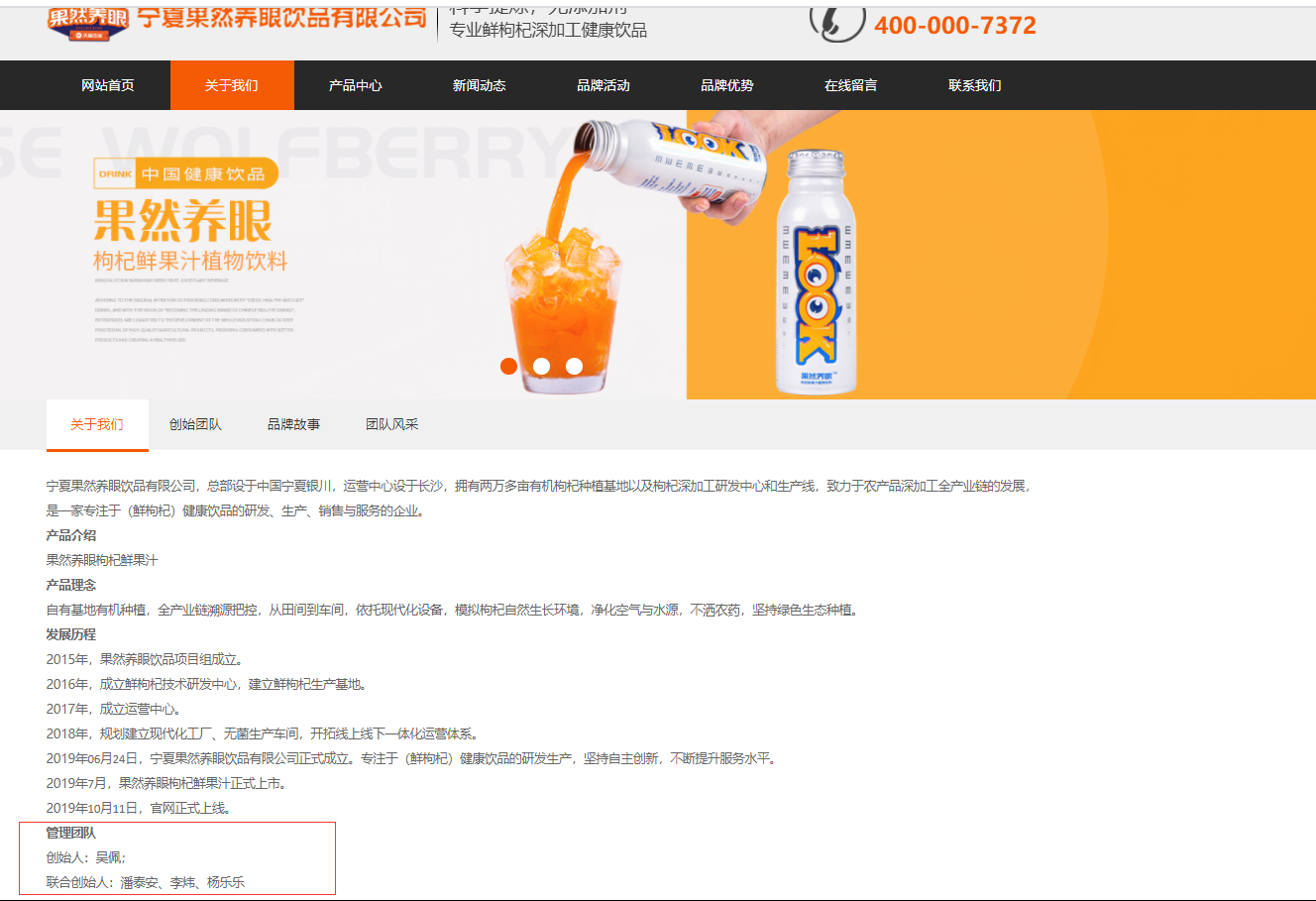This screenshot has width=1316, height=901.
Task: Click the 中国健康饮品 banner badge
Action: [x=185, y=173]
